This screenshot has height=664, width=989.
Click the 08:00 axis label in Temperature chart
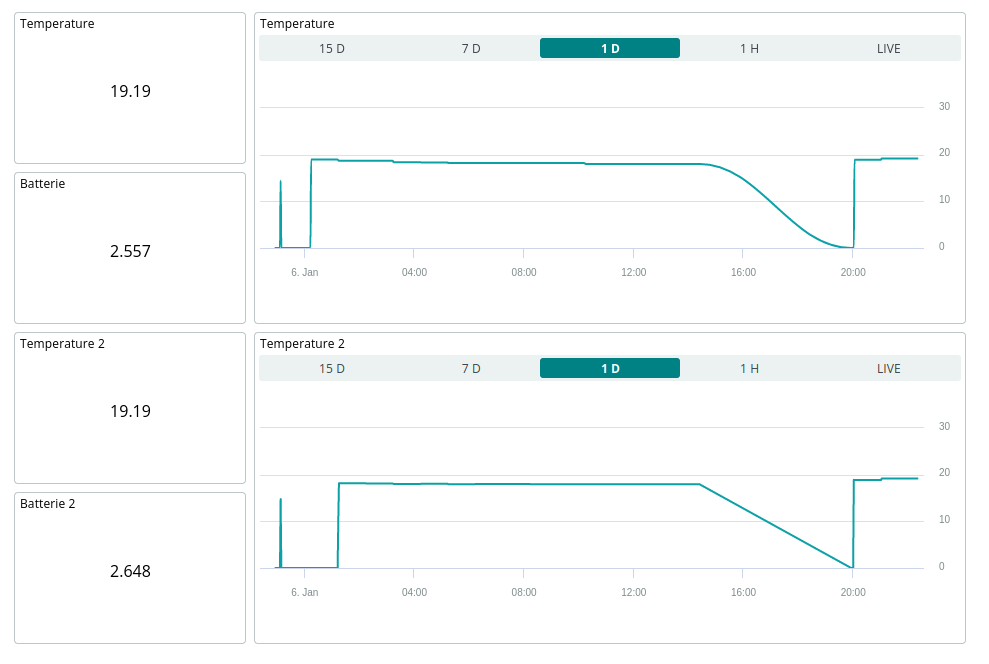pos(524,272)
